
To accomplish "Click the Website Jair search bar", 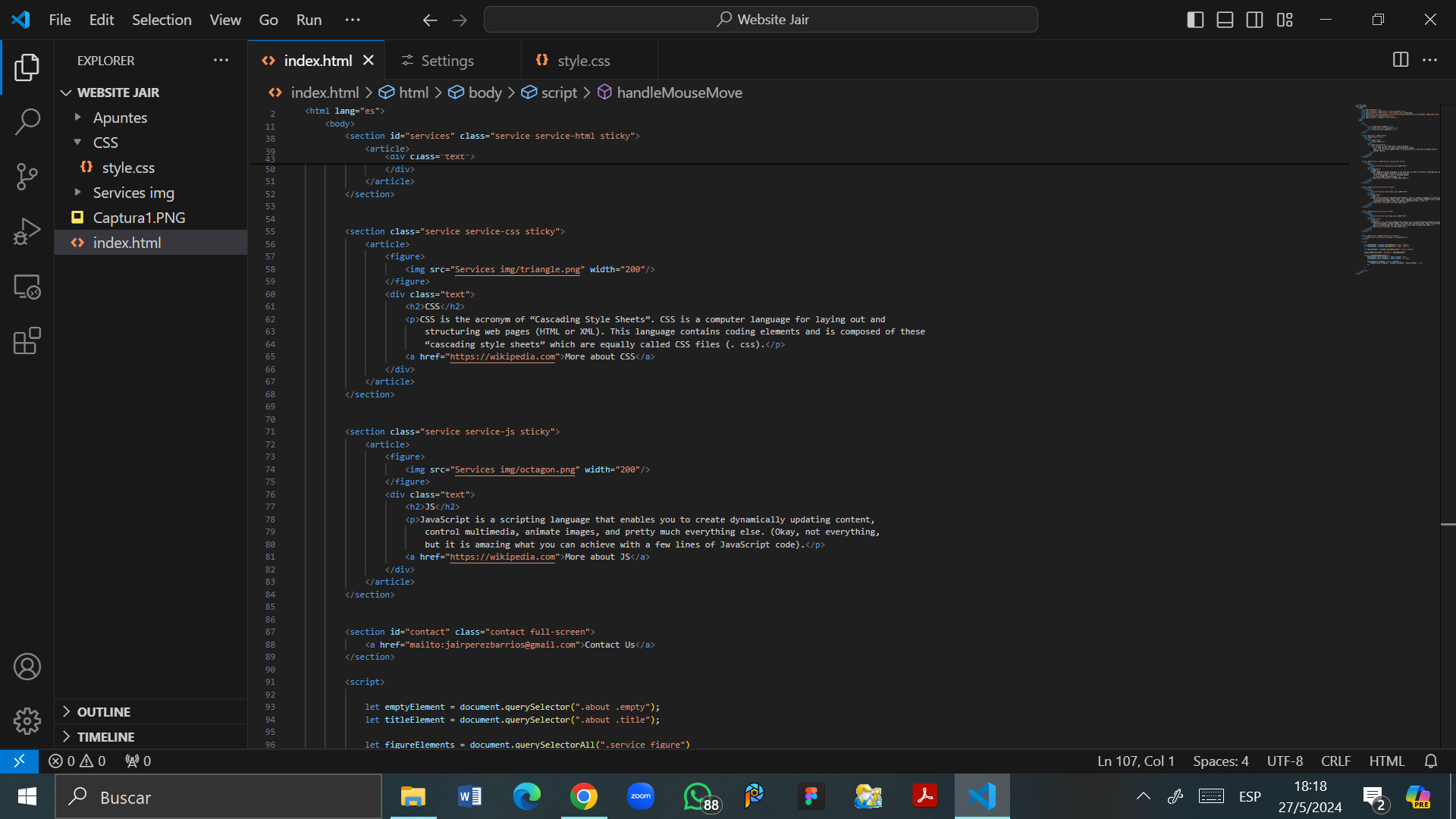I will (761, 19).
